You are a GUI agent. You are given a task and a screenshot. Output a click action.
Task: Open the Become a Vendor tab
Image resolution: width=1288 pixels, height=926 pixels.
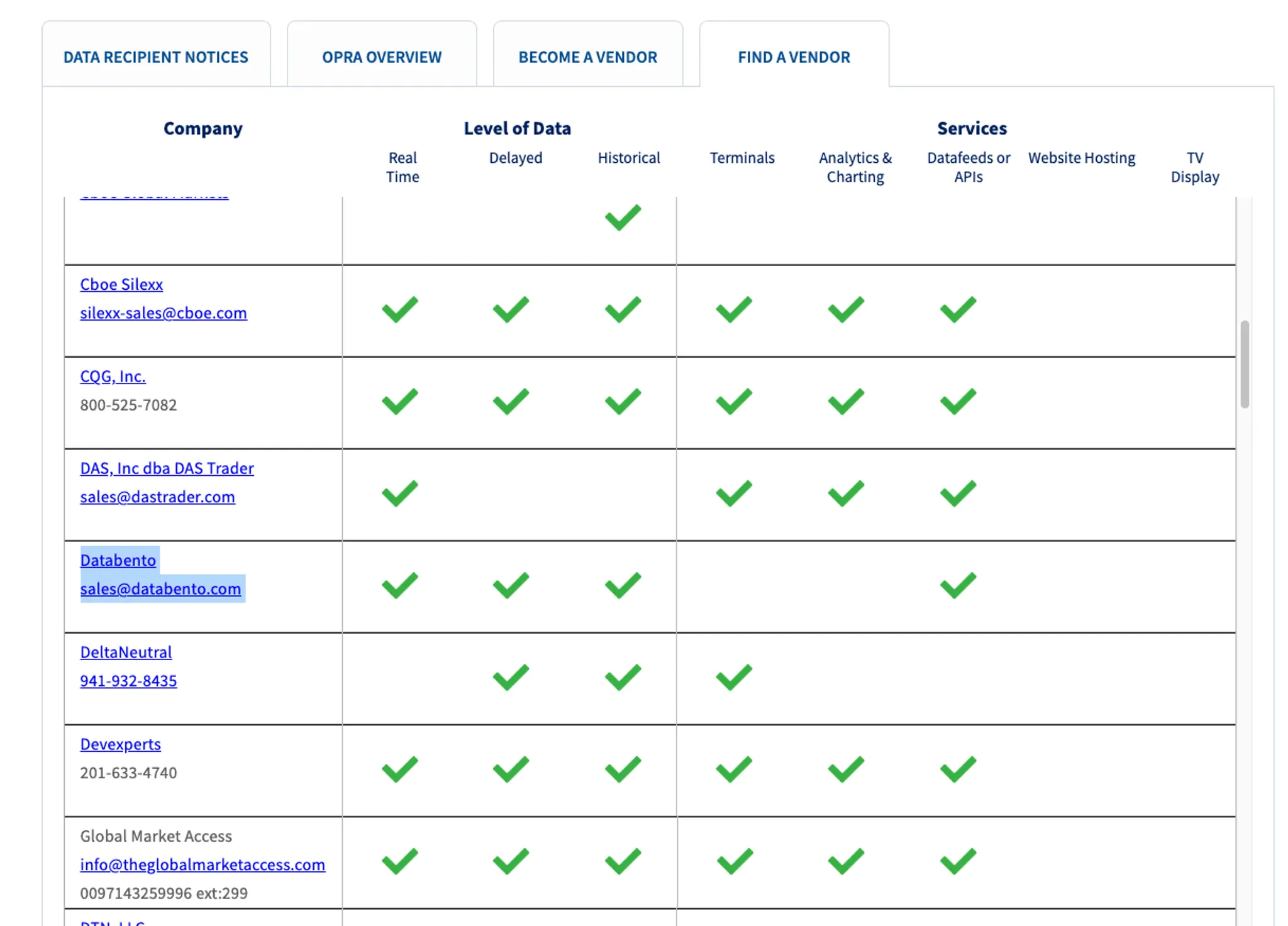[588, 57]
